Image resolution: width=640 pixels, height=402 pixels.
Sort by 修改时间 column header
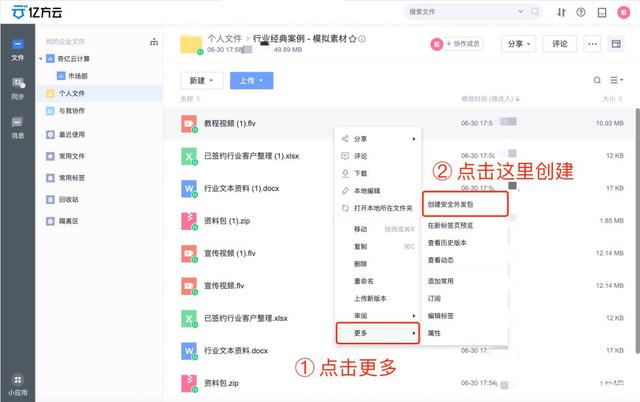point(490,99)
